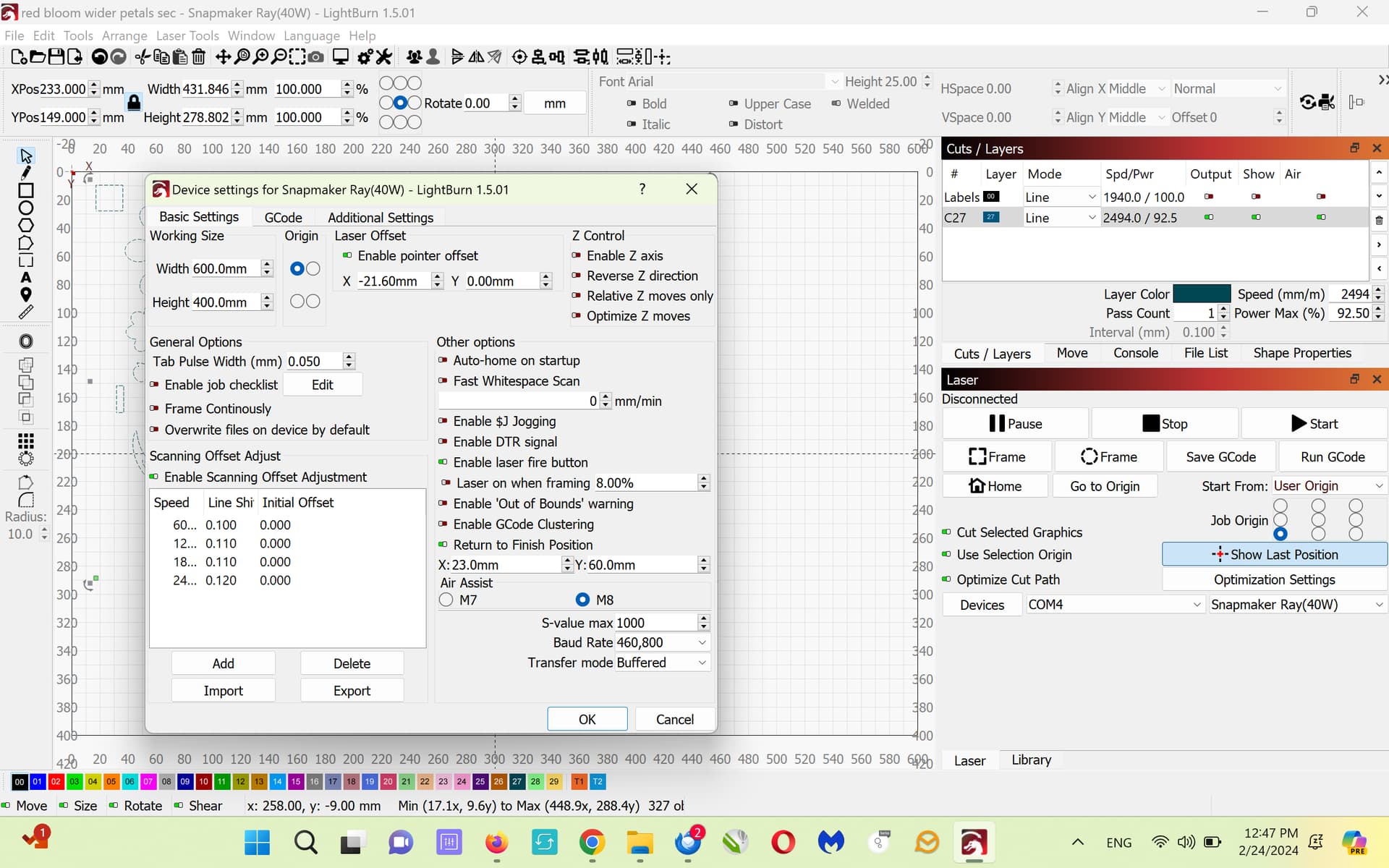1389x868 pixels.
Task: Click the Offset Shapes tool icon
Action: coord(26,341)
